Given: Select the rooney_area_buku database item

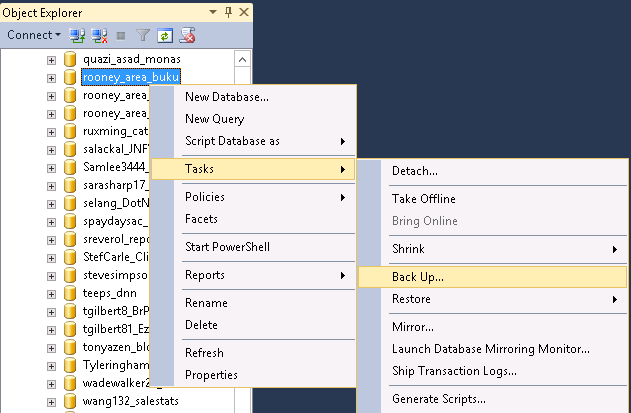Looking at the screenshot, I should 130,77.
